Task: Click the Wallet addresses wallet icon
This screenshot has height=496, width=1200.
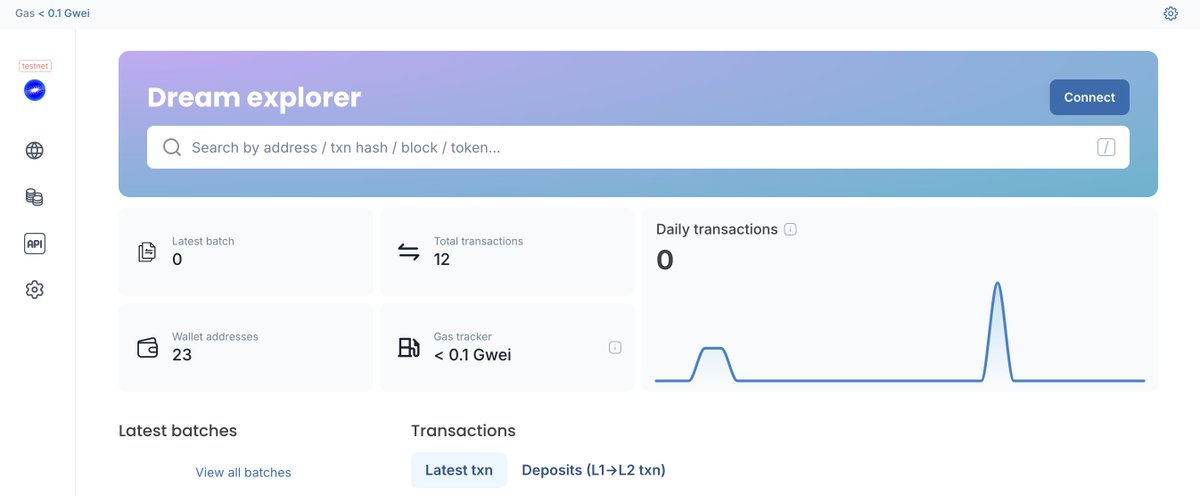Action: 147,348
